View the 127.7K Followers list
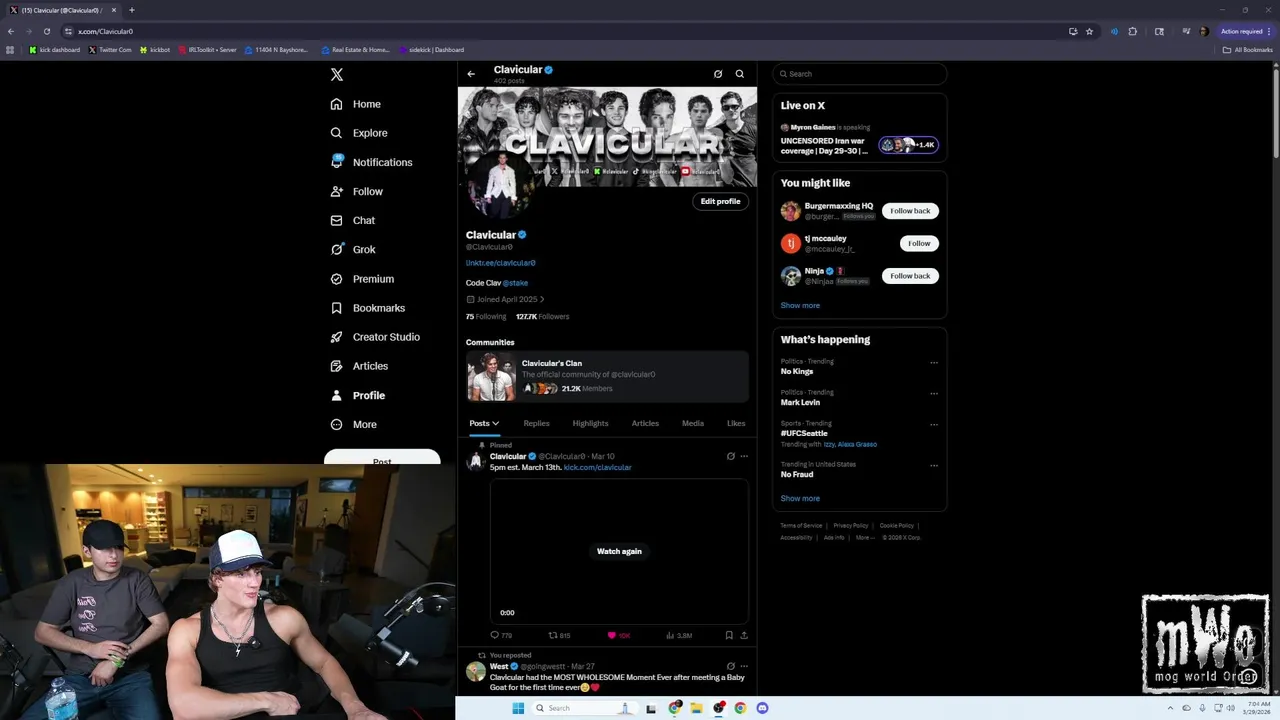1280x720 pixels. click(542, 317)
